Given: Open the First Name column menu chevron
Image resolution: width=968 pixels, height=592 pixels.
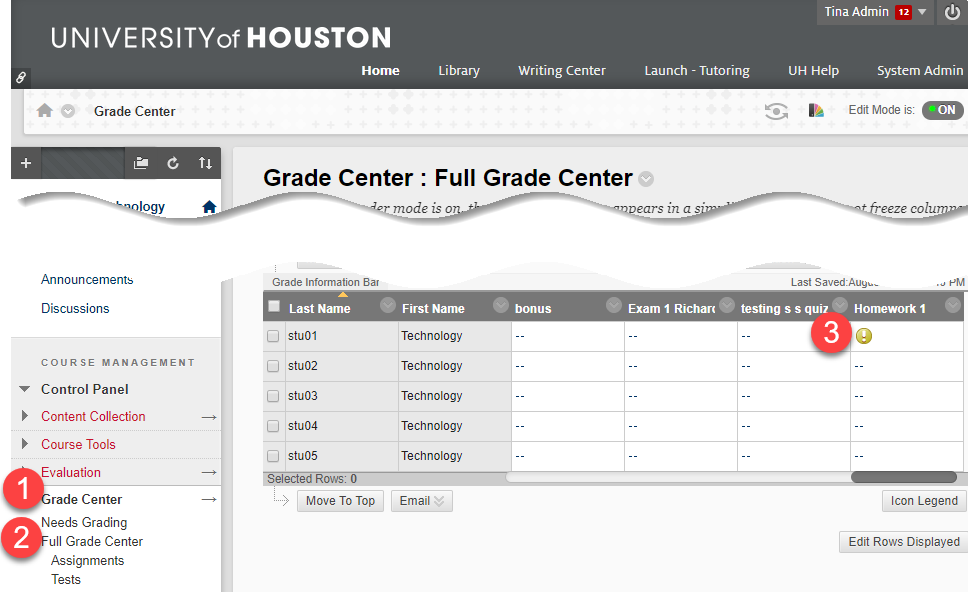Looking at the screenshot, I should click(x=501, y=305).
